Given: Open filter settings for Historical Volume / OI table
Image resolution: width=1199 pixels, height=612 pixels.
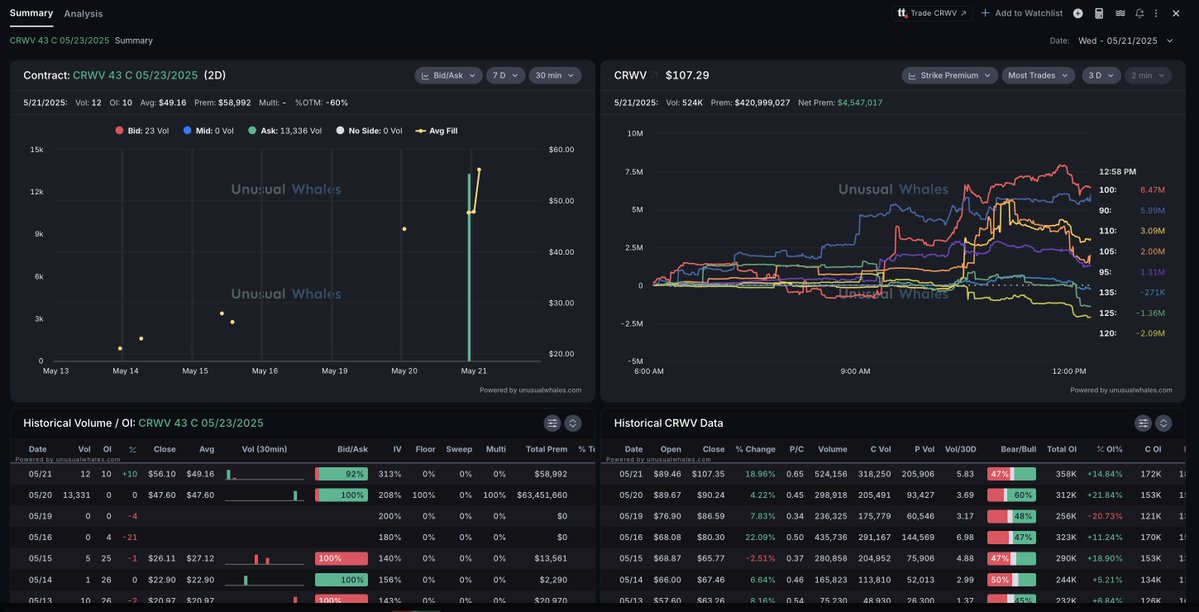Looking at the screenshot, I should (552, 423).
